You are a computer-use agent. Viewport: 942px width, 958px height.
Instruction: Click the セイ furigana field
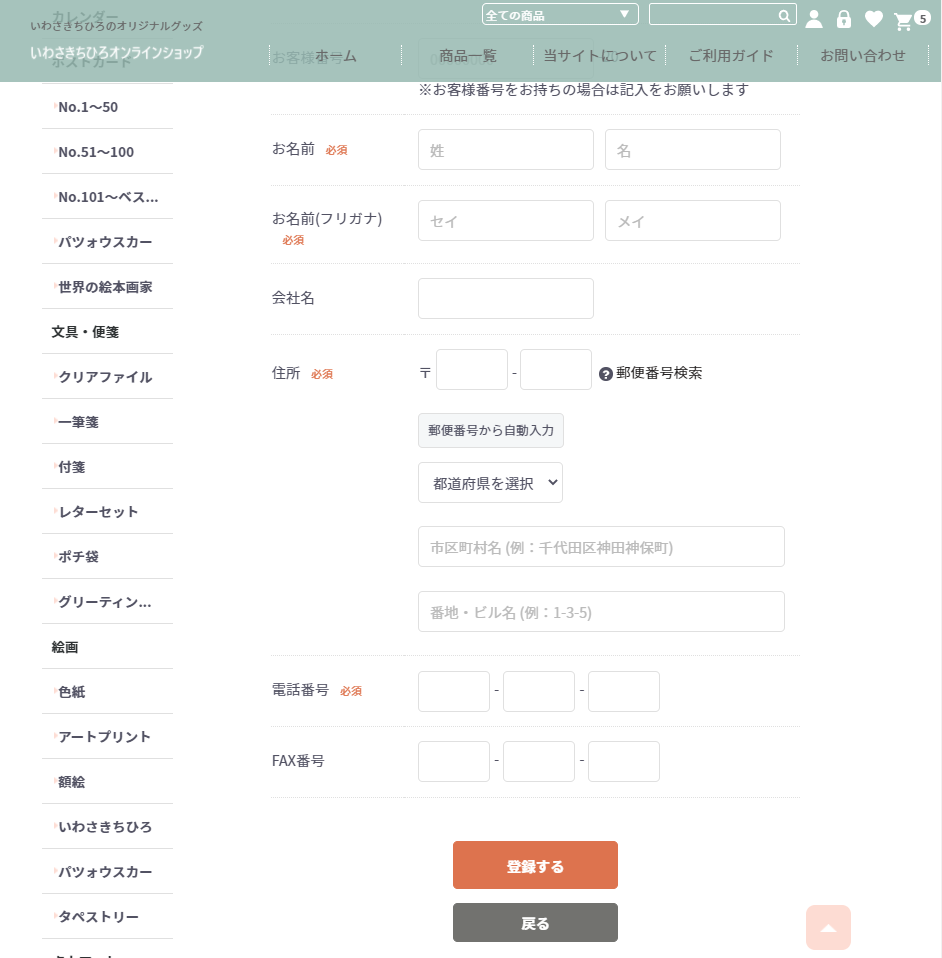pyautogui.click(x=506, y=221)
